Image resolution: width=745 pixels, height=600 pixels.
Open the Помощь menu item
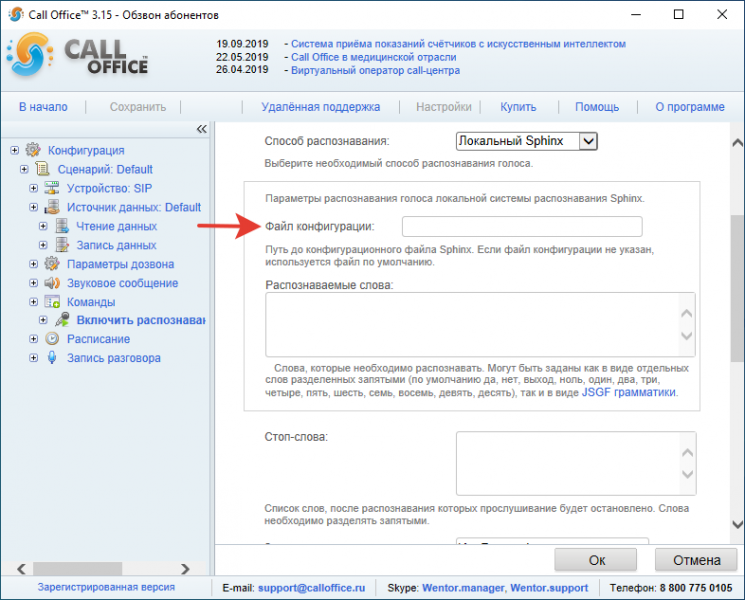[597, 107]
